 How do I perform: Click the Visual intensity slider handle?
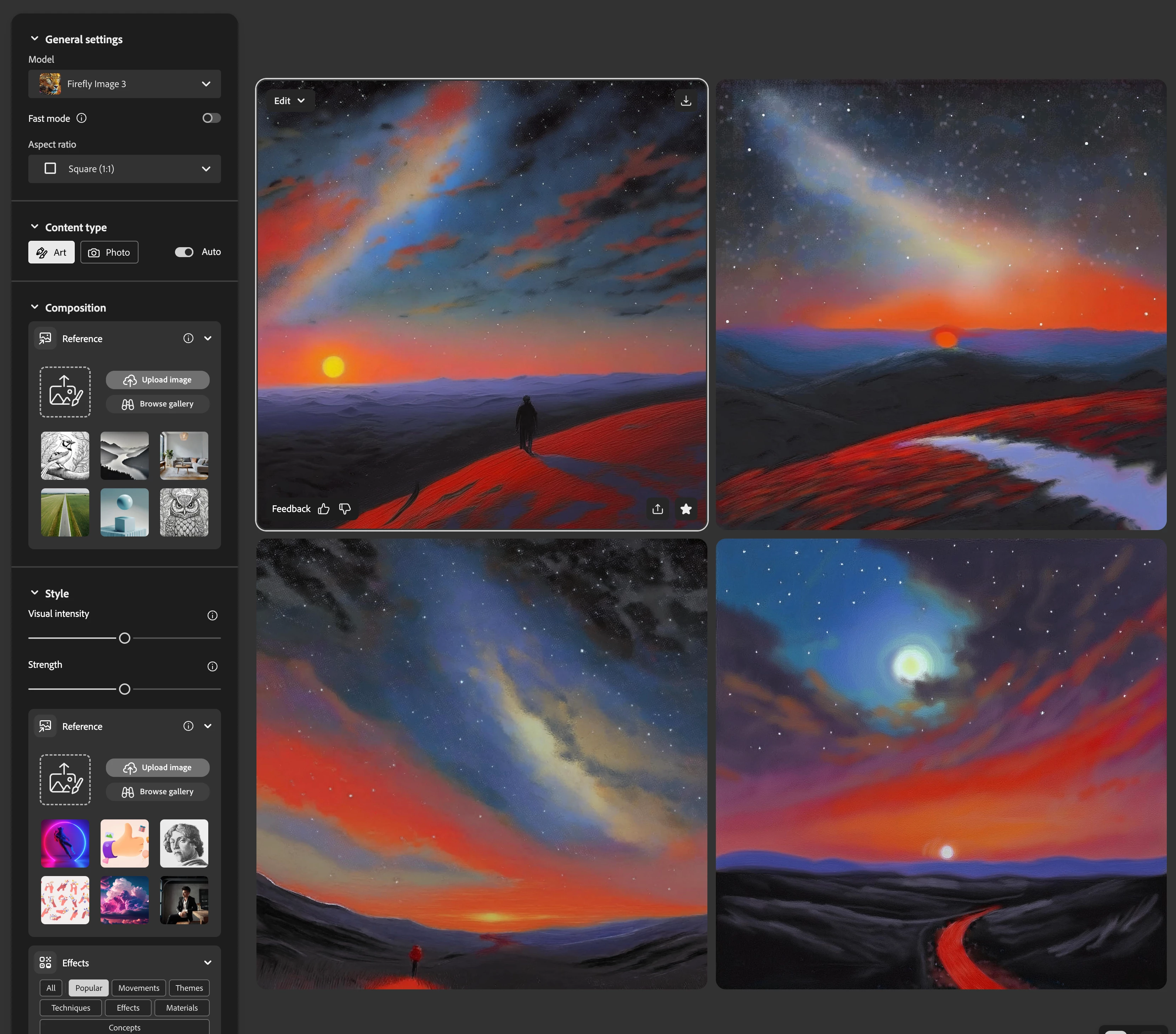click(x=124, y=638)
